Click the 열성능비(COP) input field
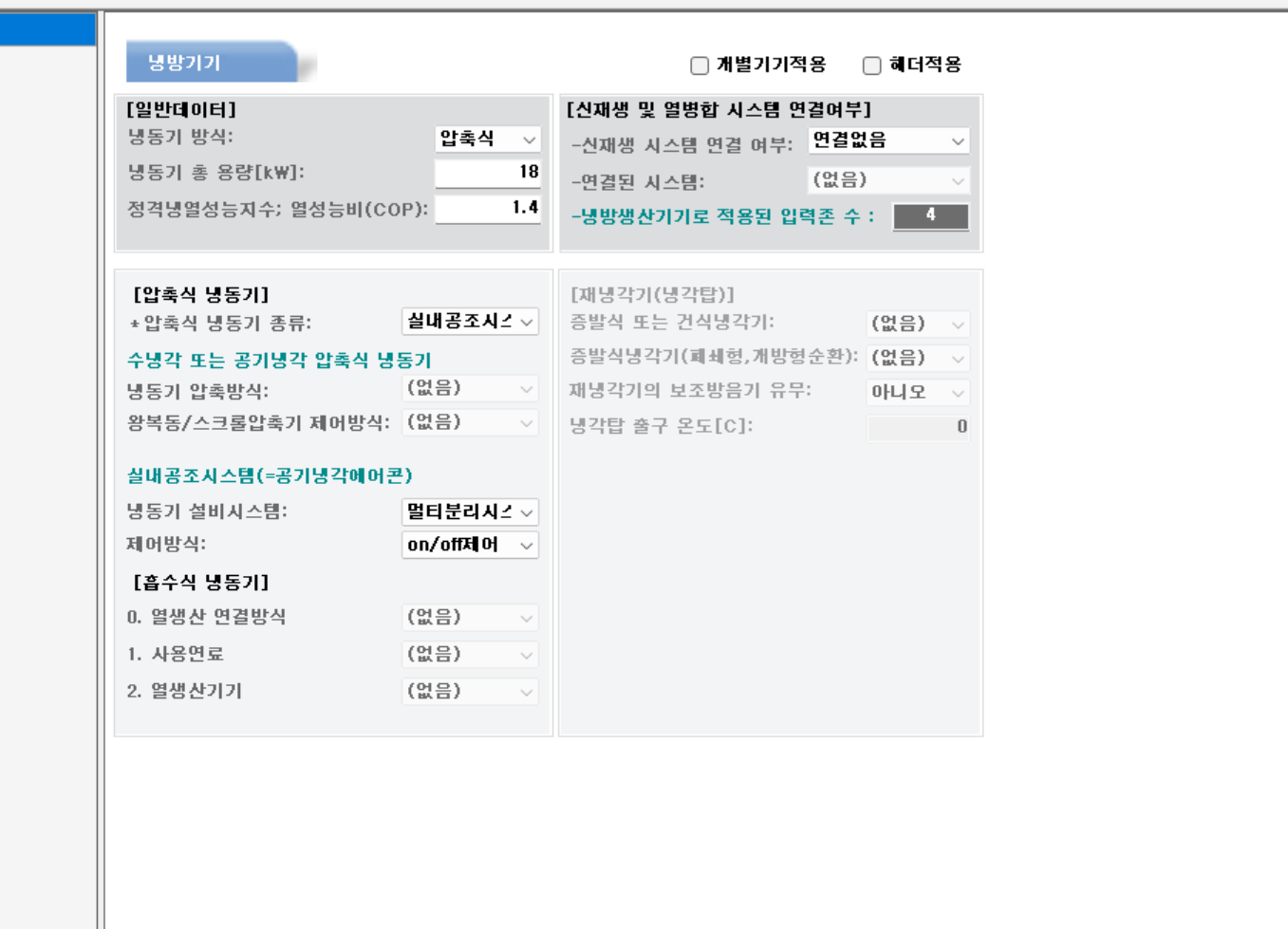The height and width of the screenshot is (929, 1288). [488, 208]
